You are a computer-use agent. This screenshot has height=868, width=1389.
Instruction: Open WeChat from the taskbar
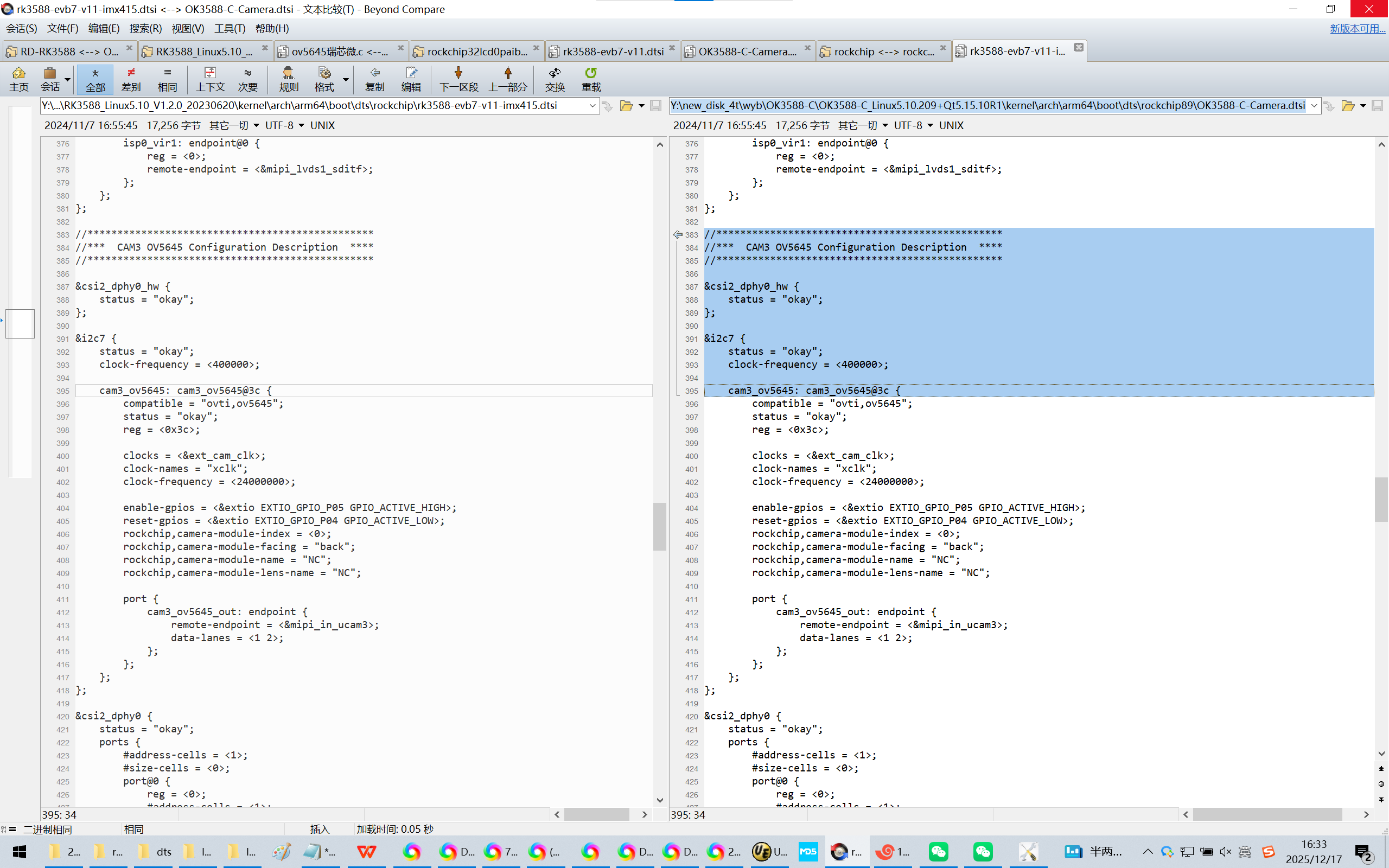(x=938, y=851)
